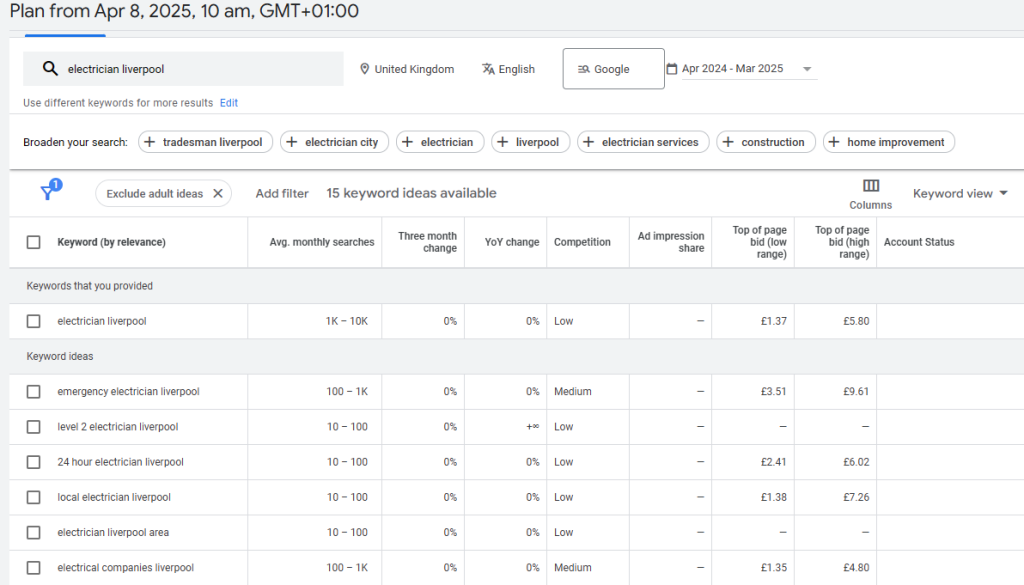Remove the Exclude adult ideas filter

point(218,193)
